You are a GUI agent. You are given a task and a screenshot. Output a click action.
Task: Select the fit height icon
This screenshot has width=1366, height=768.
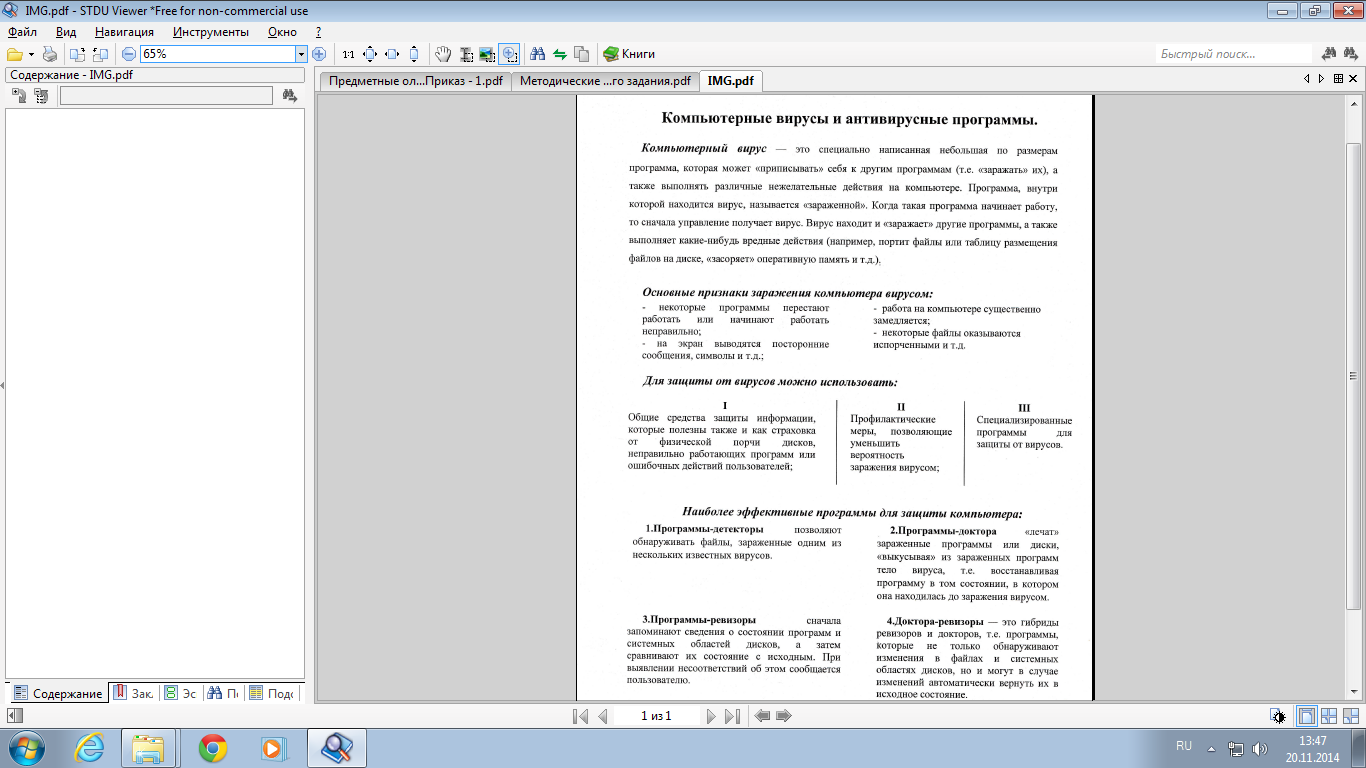click(x=414, y=54)
